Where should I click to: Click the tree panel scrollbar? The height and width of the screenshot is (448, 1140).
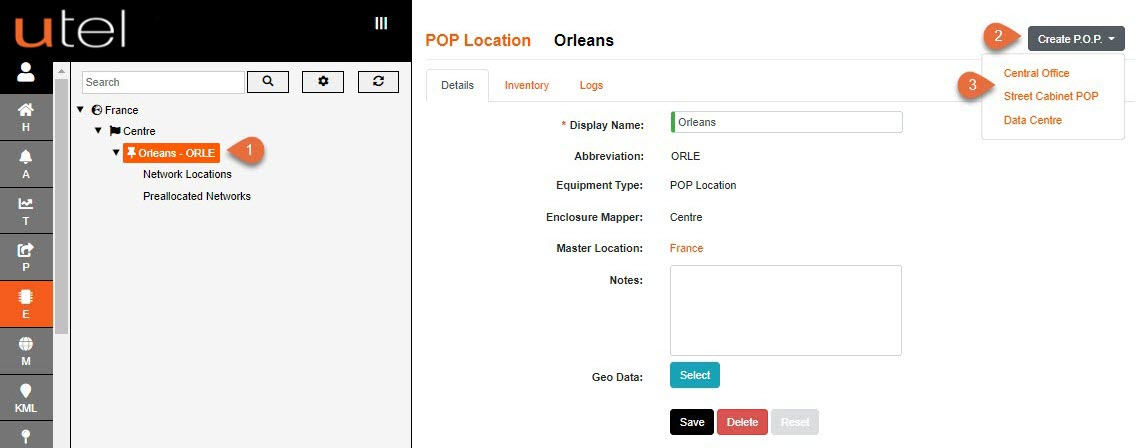click(x=62, y=206)
